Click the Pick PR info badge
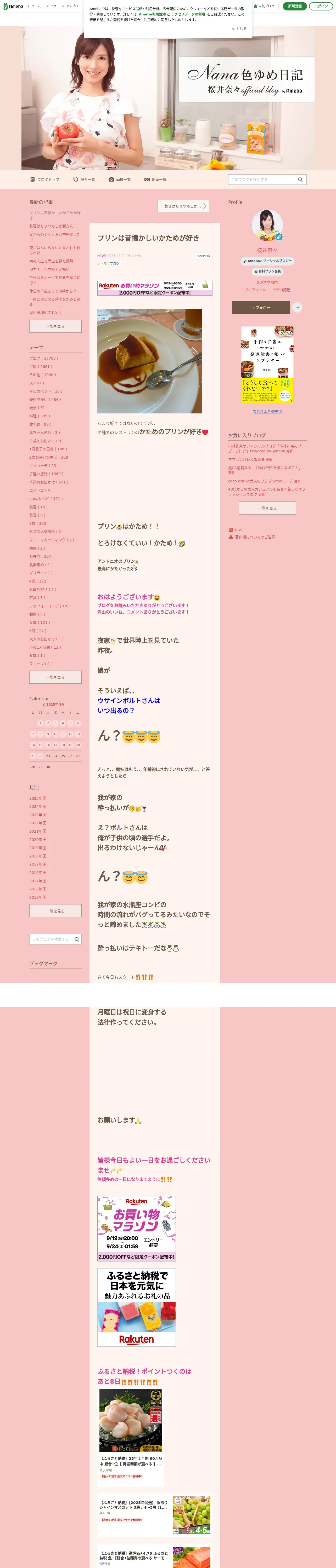This screenshot has width=336, height=1568. pos(203,256)
